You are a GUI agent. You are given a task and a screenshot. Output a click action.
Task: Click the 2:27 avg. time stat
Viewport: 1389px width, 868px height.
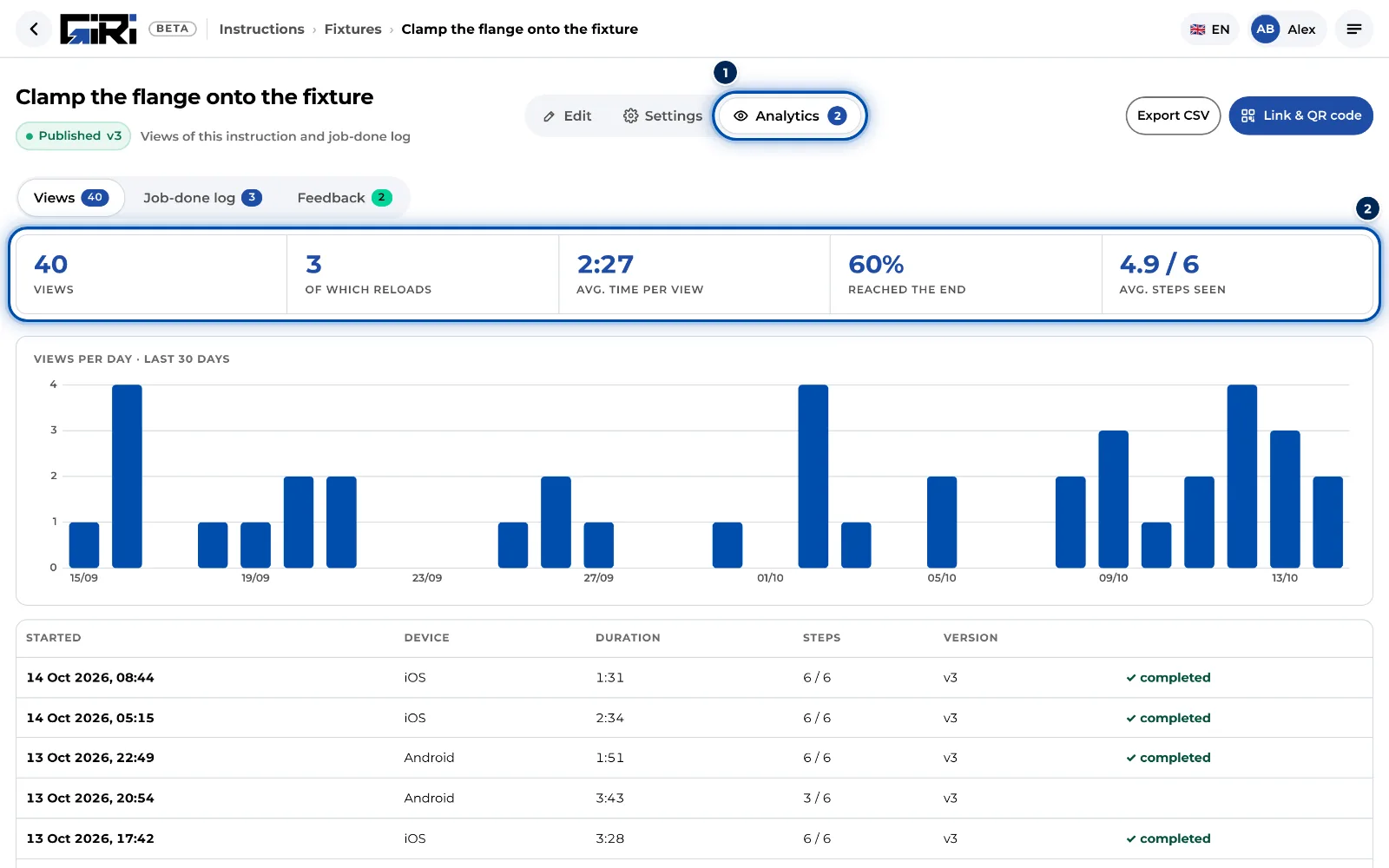pos(694,274)
